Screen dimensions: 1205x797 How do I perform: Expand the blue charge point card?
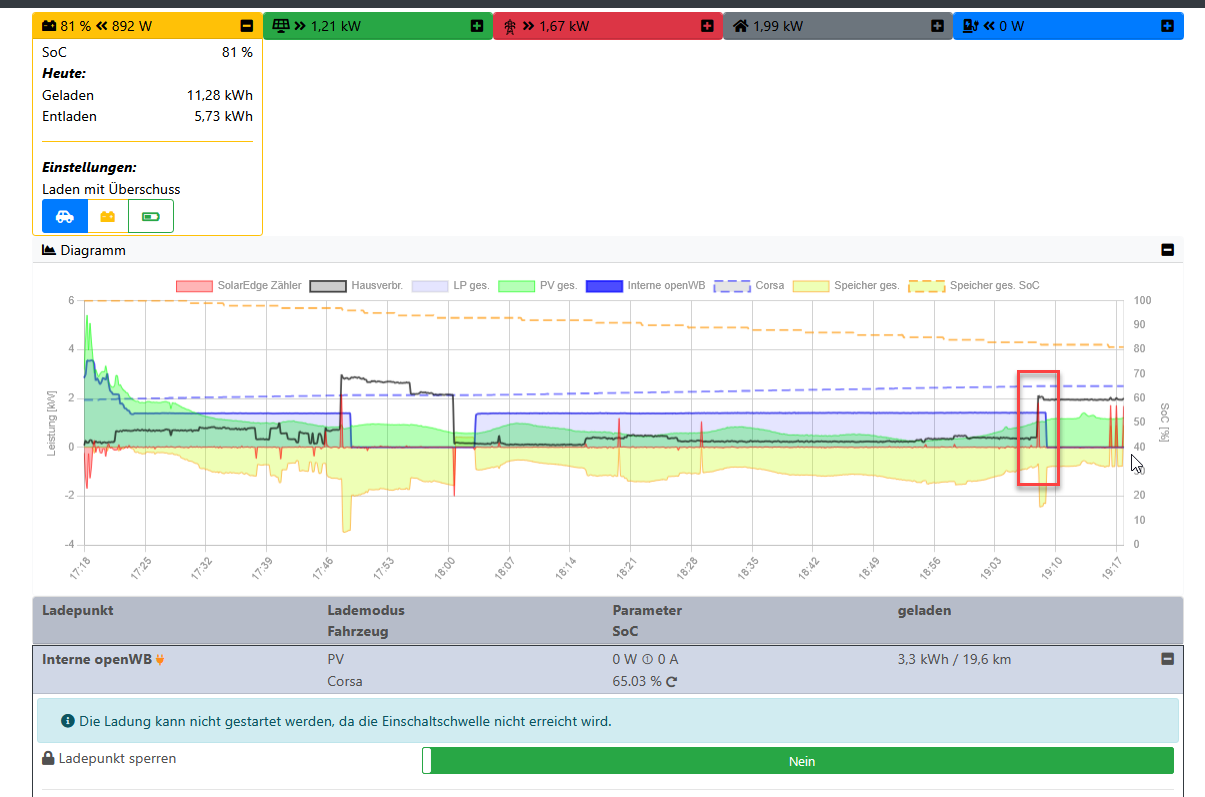(x=1167, y=26)
